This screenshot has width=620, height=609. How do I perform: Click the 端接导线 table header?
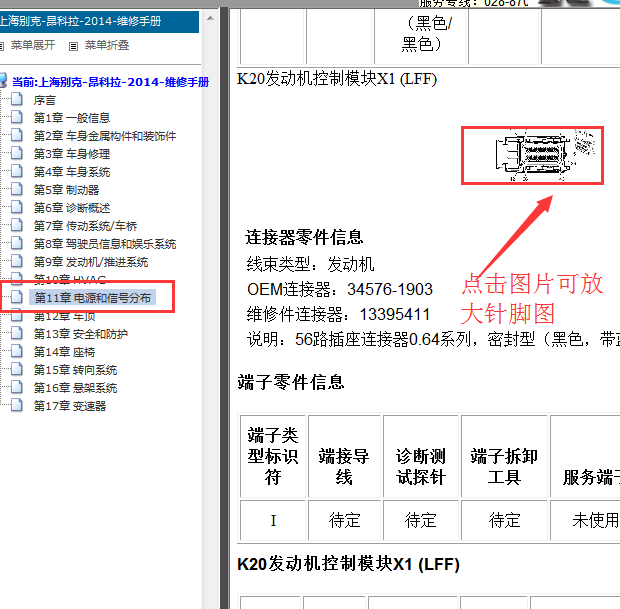coord(344,456)
